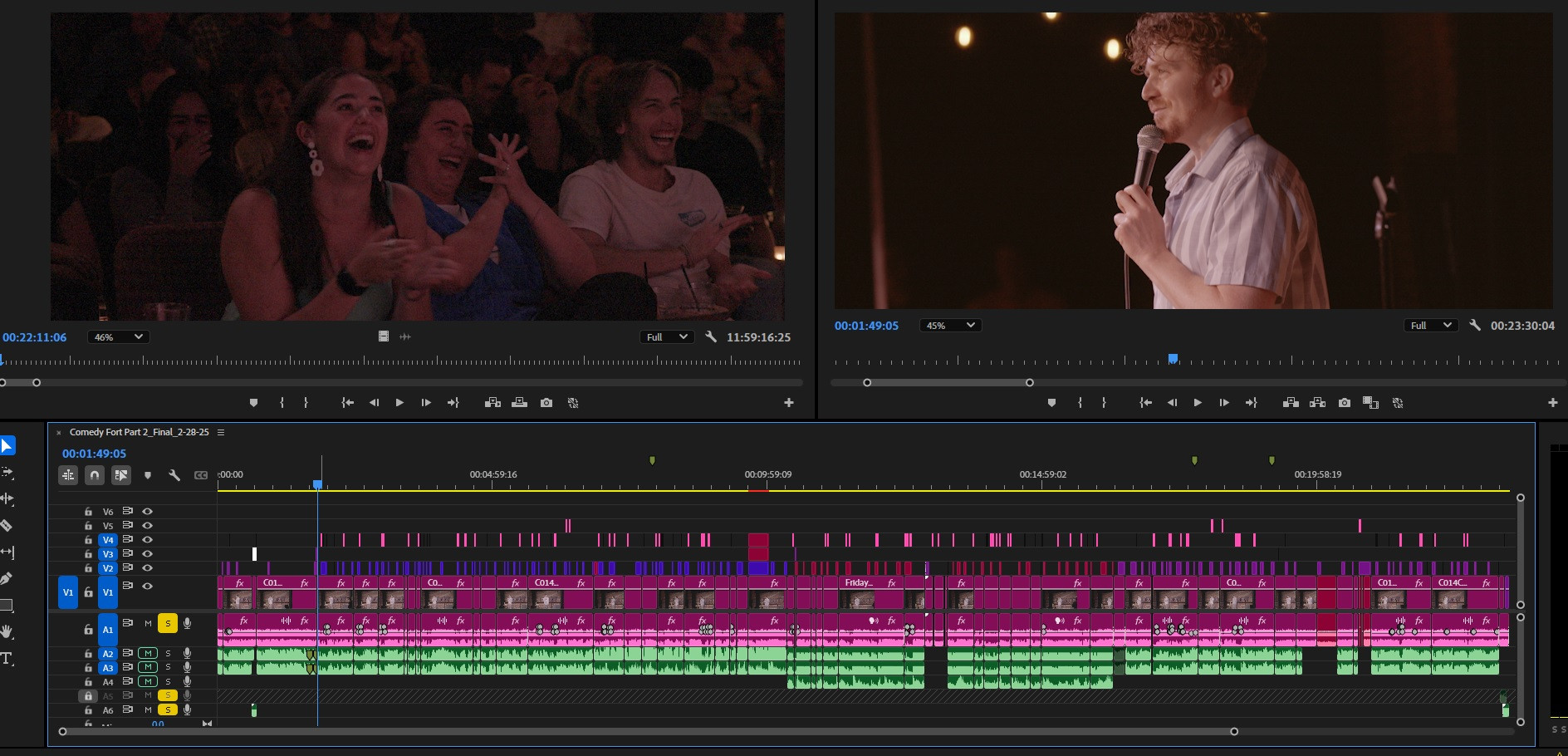1568x756 pixels.
Task: Enable voice-over record on A1 microphone
Action: point(188,623)
